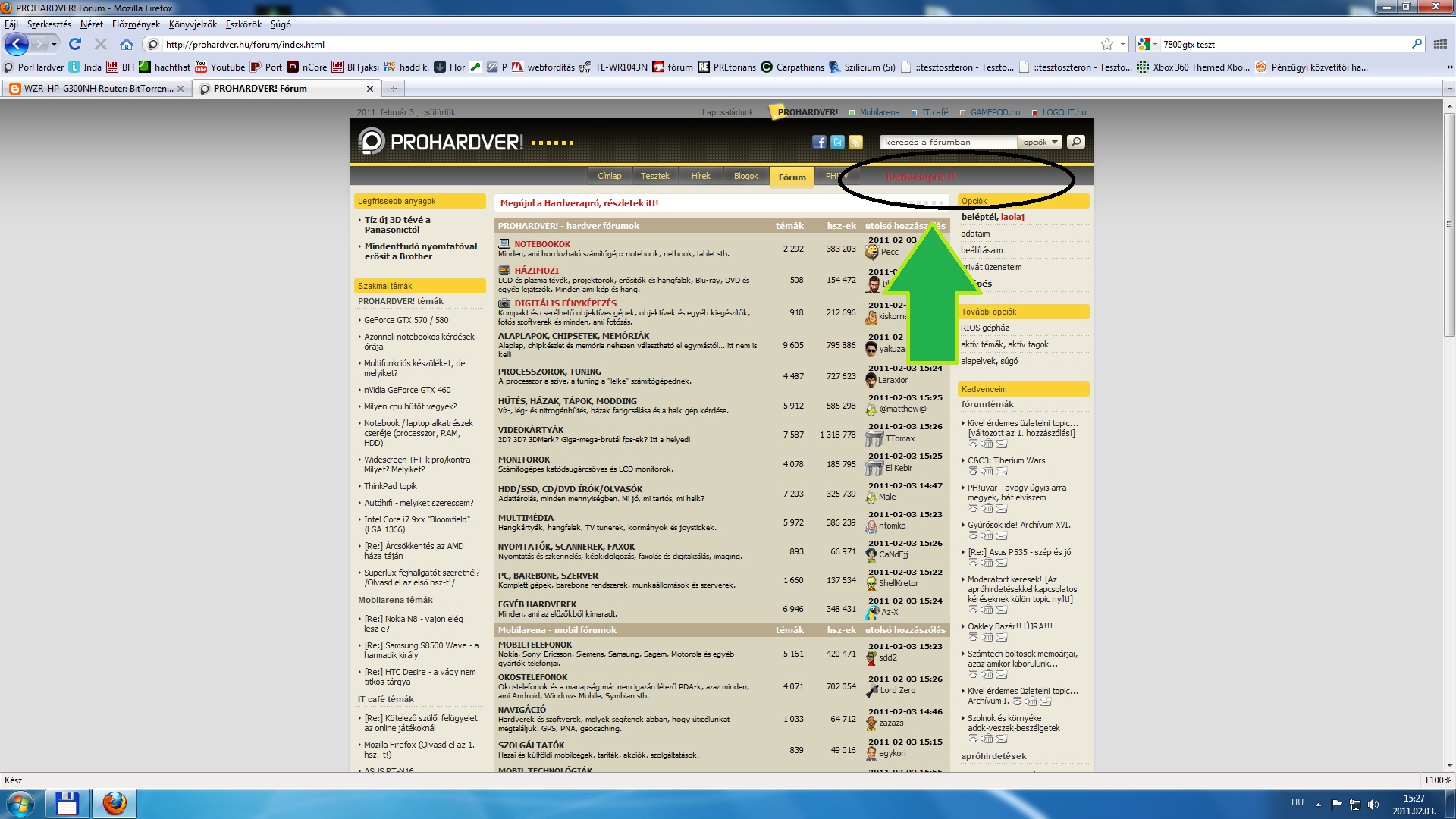Click the Firefox icon in taskbar
Image resolution: width=1456 pixels, height=819 pixels.
[115, 803]
